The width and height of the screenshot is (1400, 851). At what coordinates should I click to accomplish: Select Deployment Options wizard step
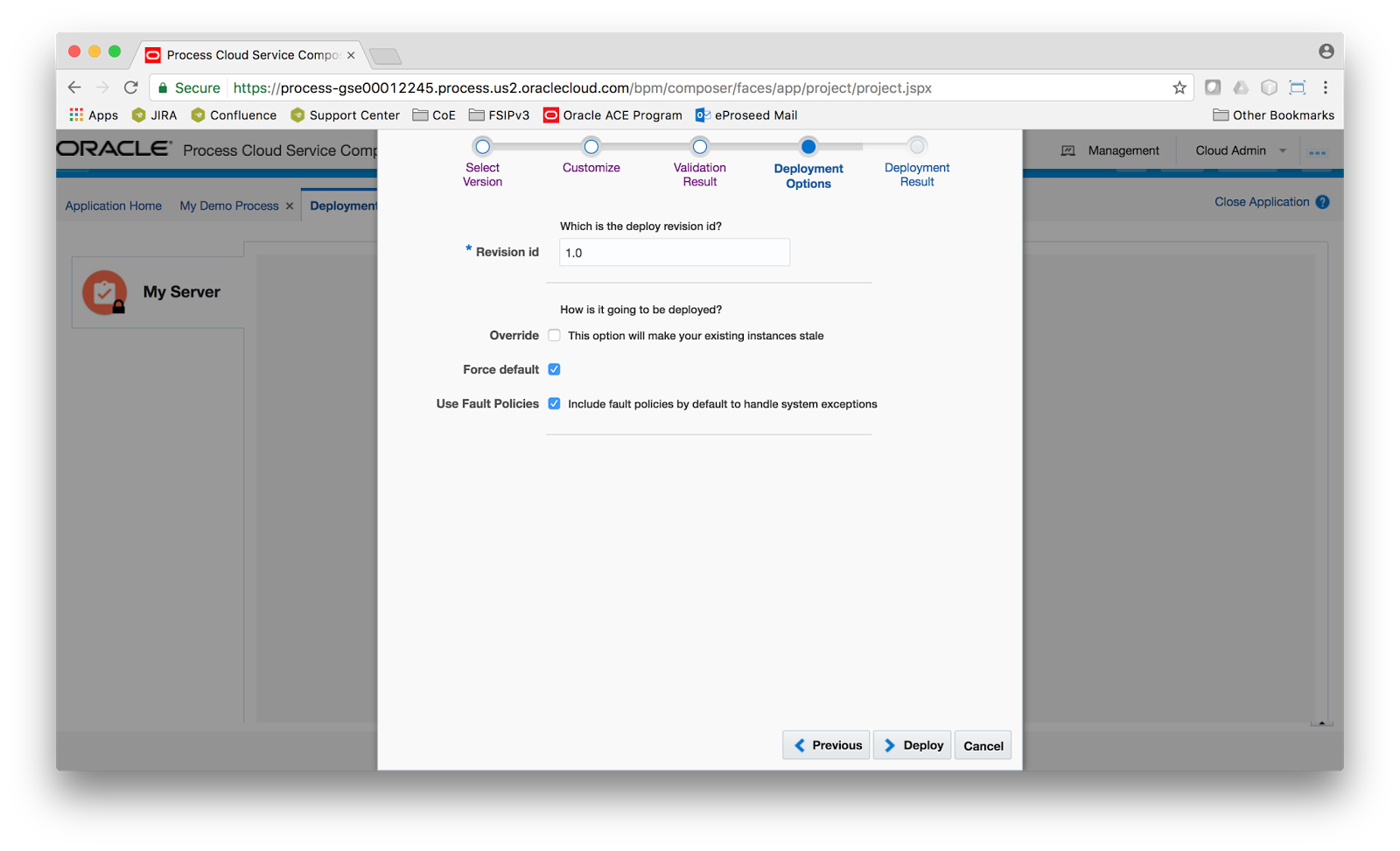pyautogui.click(x=808, y=163)
